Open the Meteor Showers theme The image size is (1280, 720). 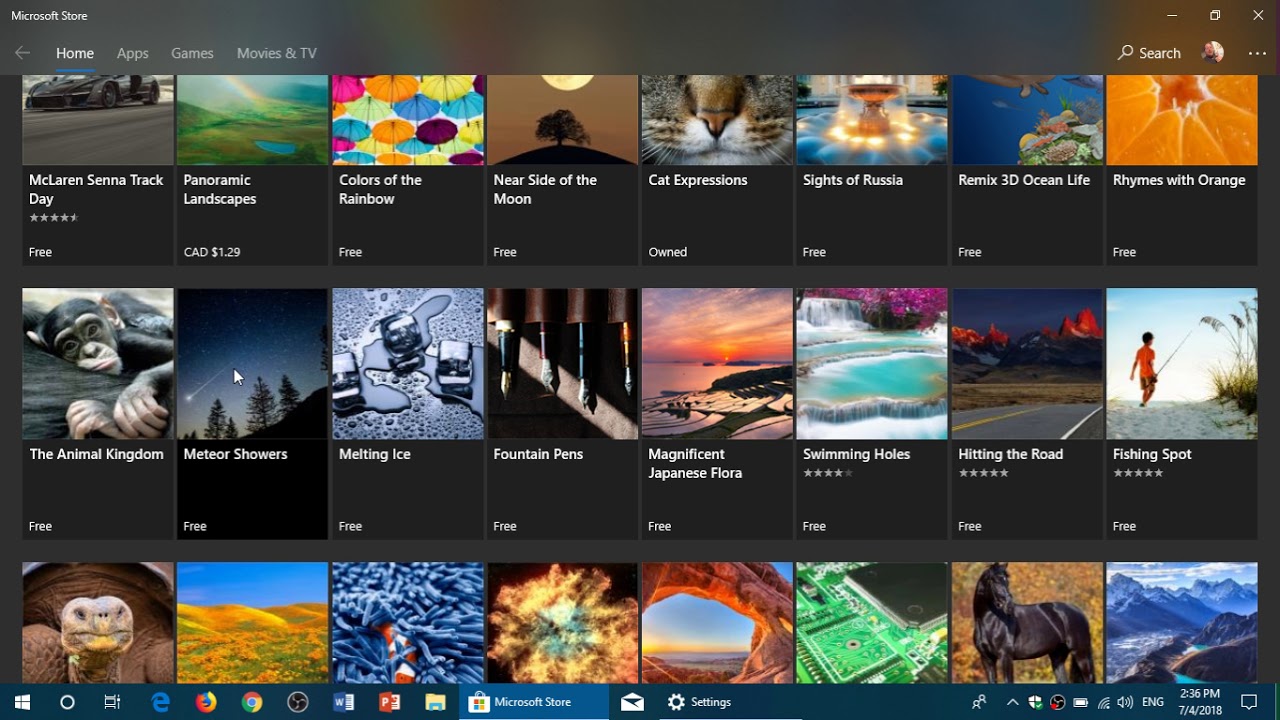[252, 414]
